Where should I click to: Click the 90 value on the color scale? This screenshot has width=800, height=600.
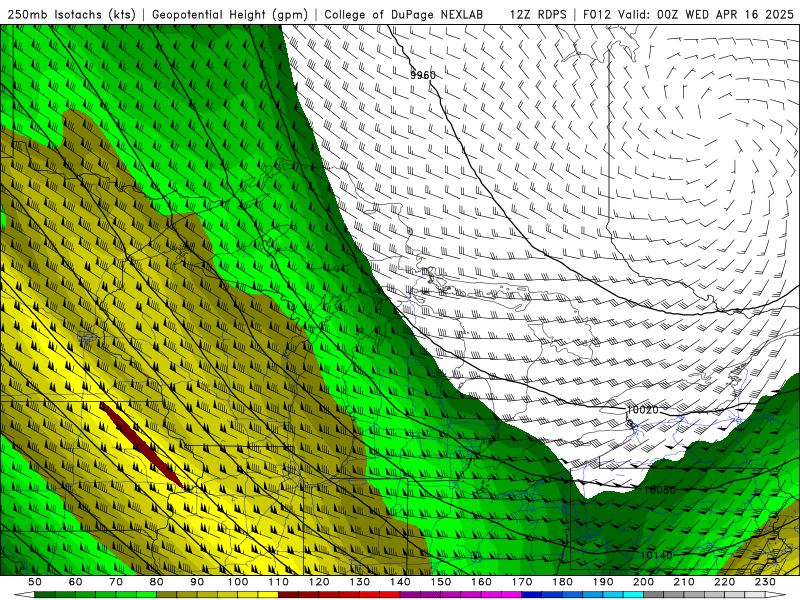point(197,582)
